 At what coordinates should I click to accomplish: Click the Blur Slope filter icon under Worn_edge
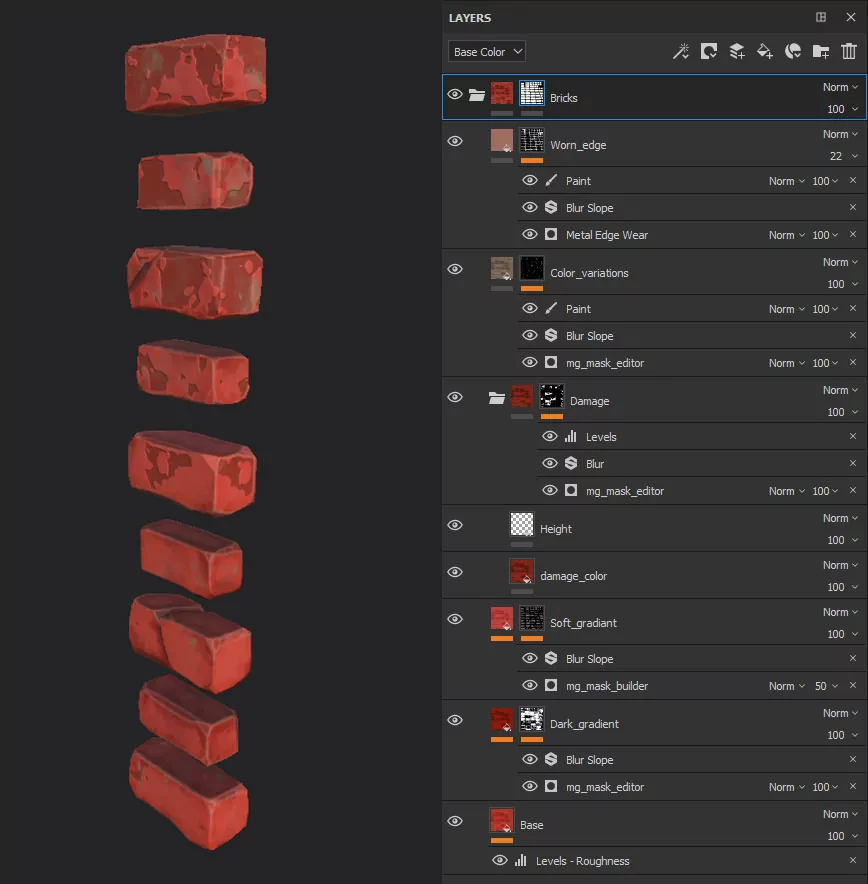pyautogui.click(x=551, y=207)
